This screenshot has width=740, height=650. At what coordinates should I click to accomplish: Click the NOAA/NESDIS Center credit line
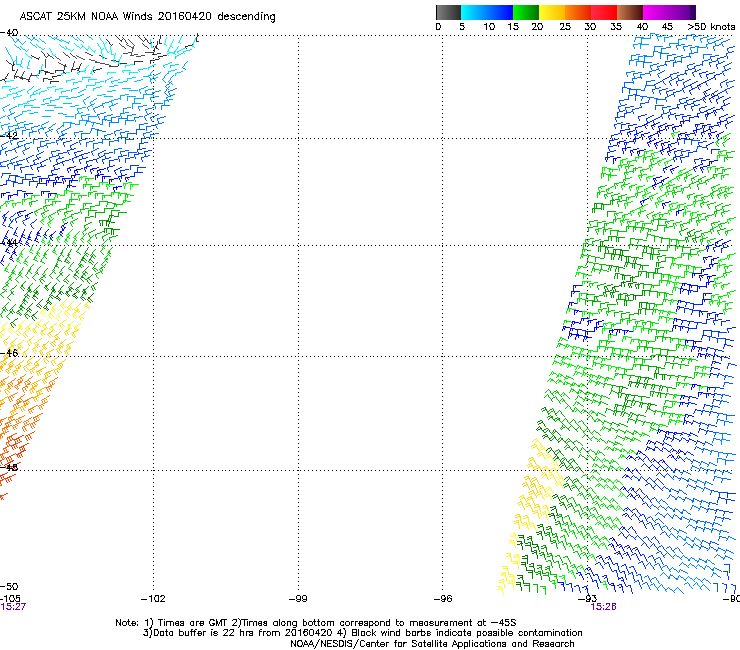(432, 644)
